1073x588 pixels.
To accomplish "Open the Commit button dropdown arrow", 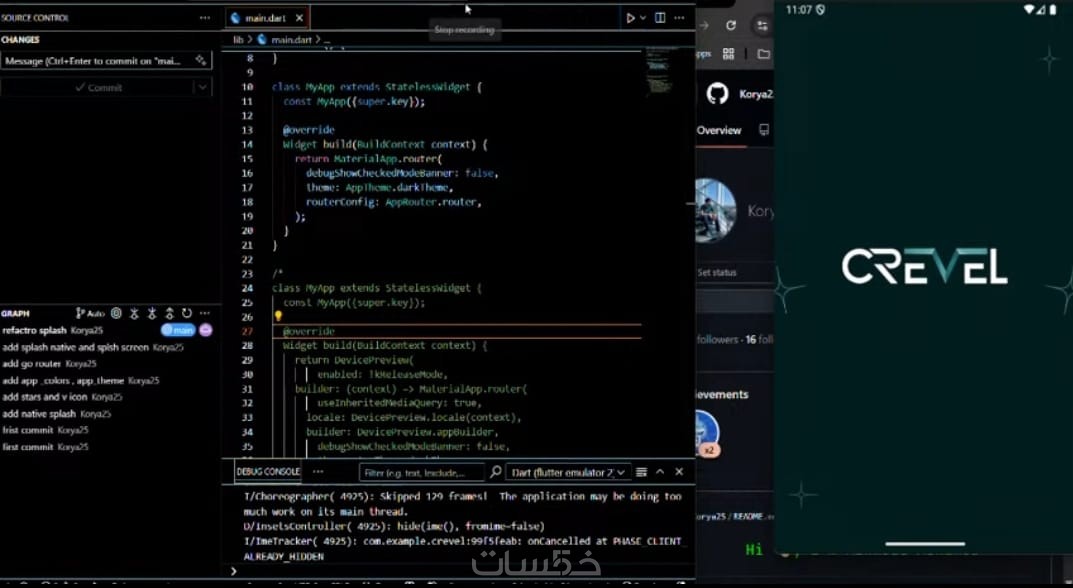I will pyautogui.click(x=203, y=88).
